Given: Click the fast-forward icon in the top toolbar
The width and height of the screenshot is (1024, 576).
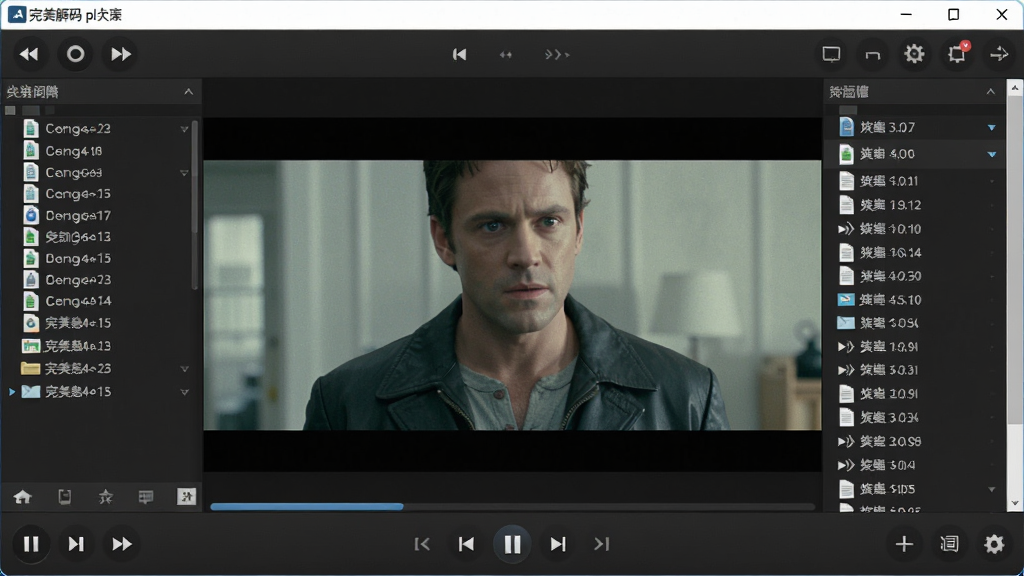Looking at the screenshot, I should click(x=121, y=54).
